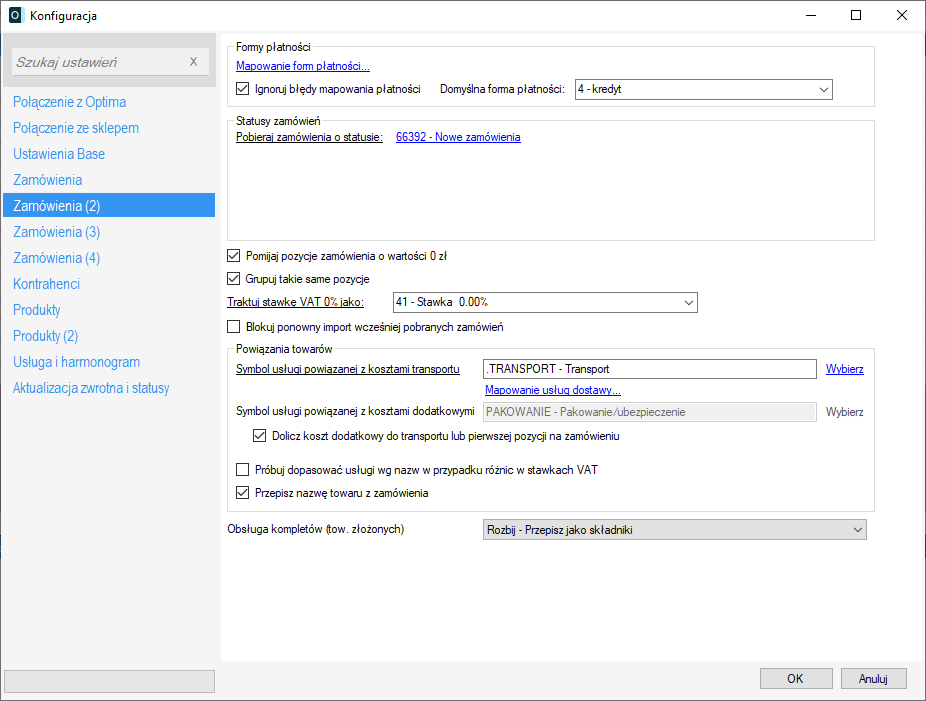This screenshot has width=926, height=701.
Task: Switch to Zamówienia (3) section
Action: (56, 232)
